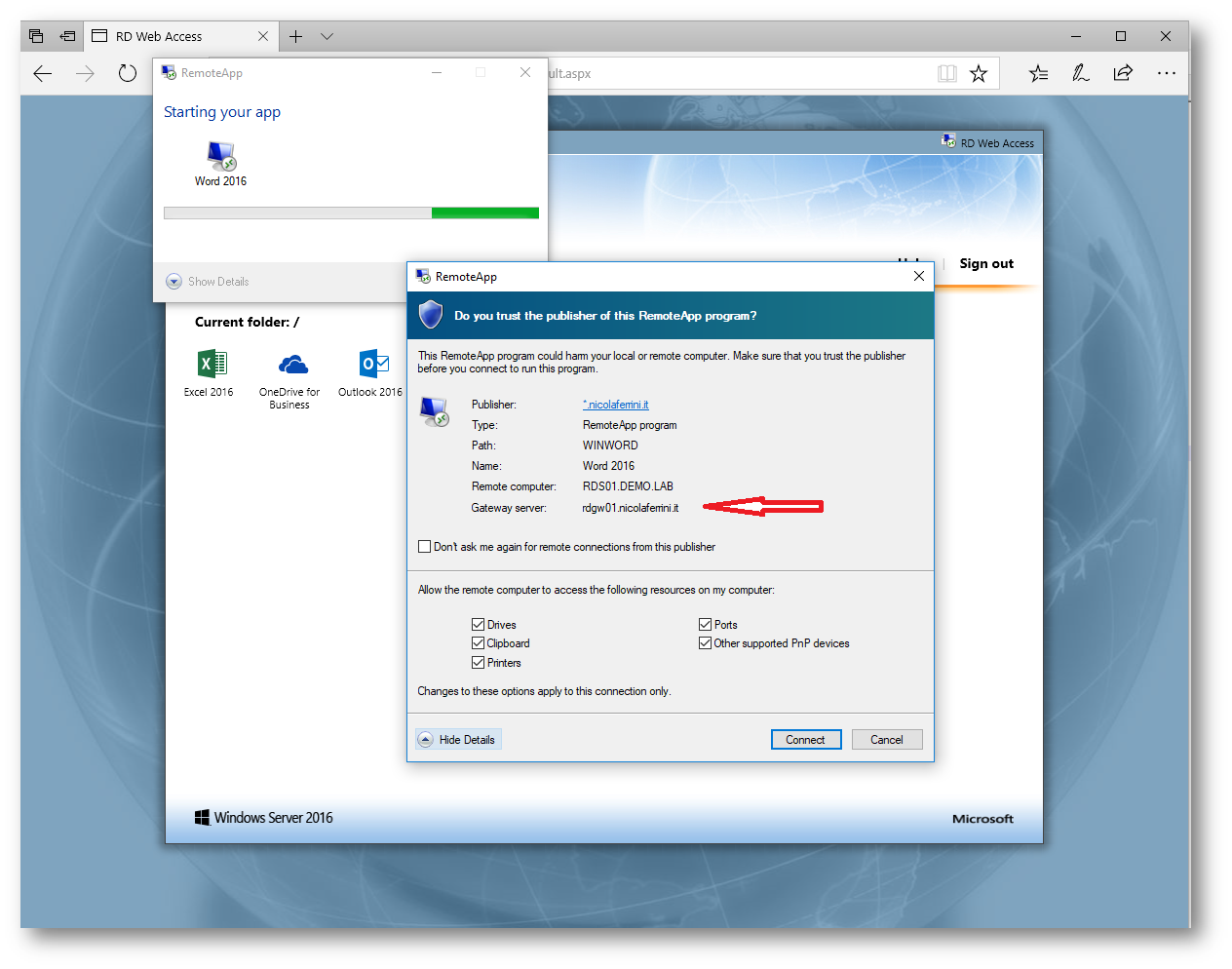
Task: Go back in the Edge browser
Action: pyautogui.click(x=42, y=73)
